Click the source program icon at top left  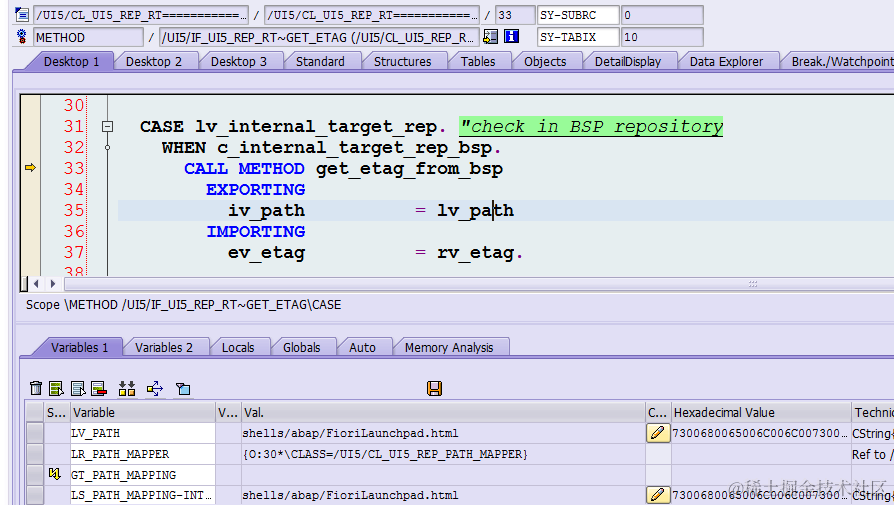(22, 14)
